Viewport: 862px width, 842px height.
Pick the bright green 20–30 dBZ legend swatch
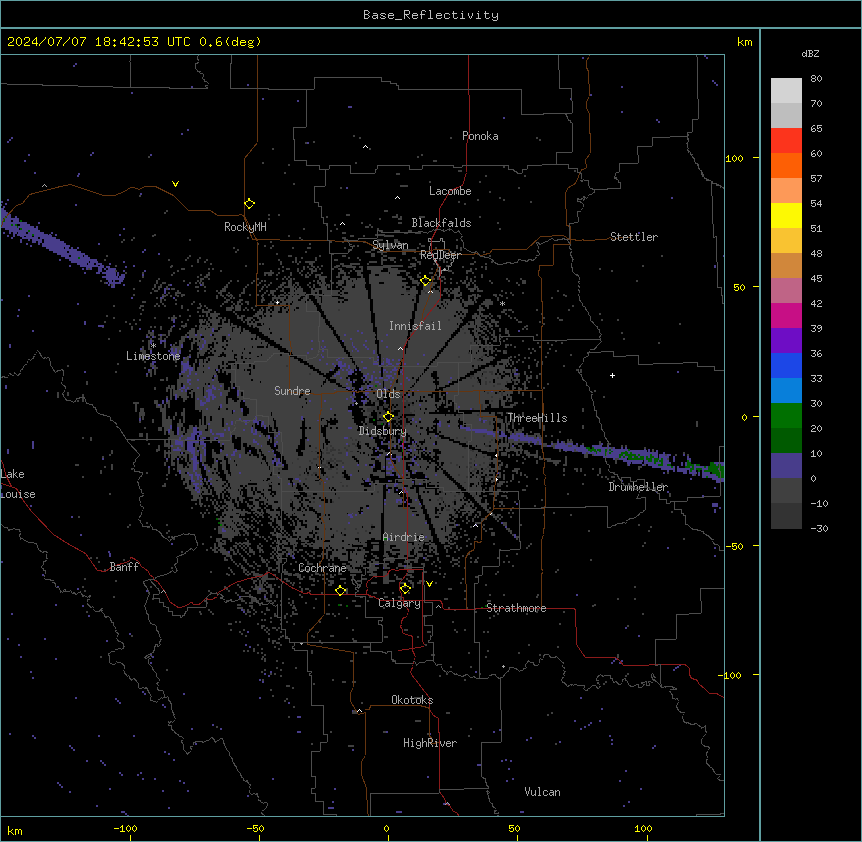click(786, 416)
